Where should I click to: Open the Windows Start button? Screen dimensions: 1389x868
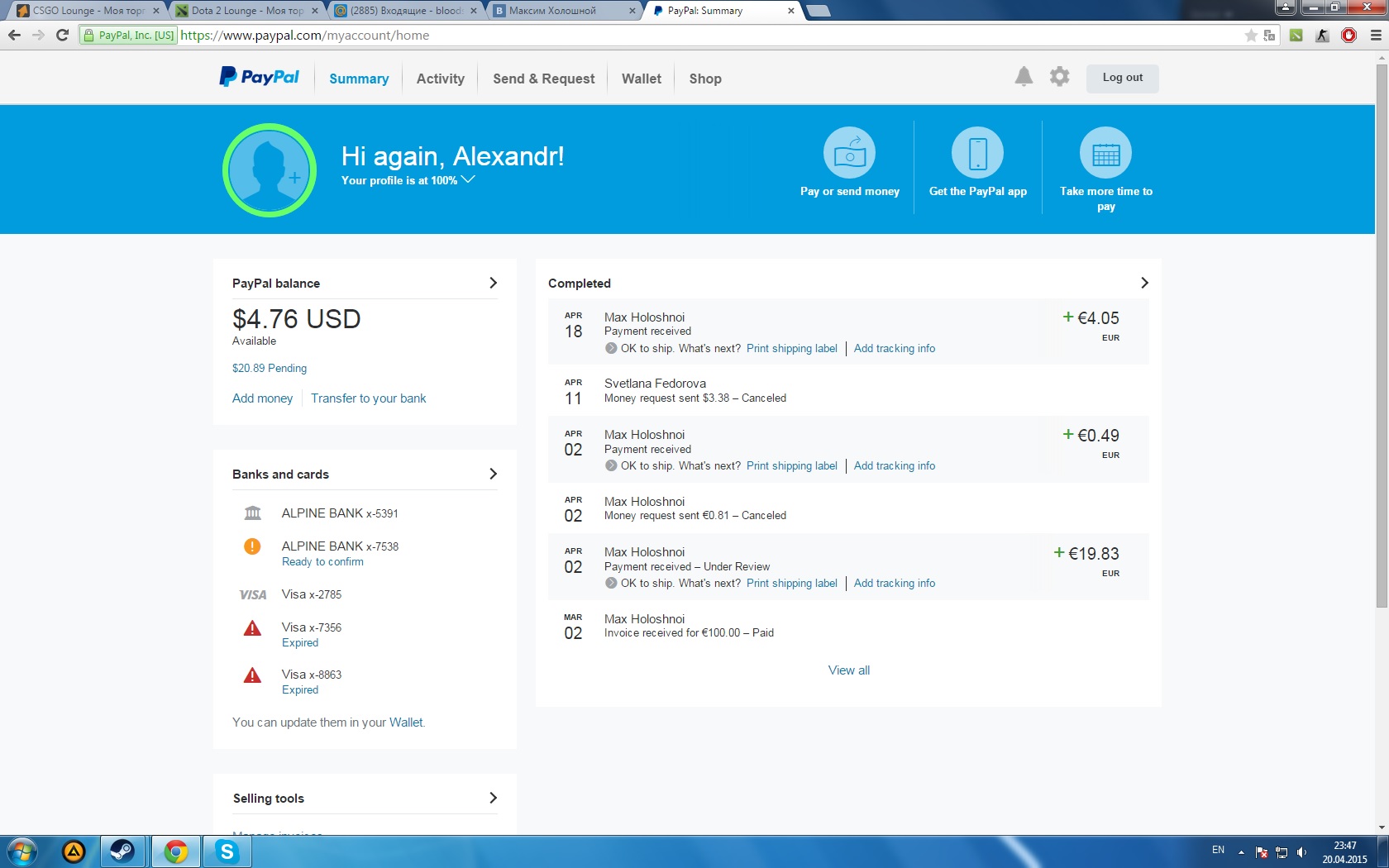point(22,851)
